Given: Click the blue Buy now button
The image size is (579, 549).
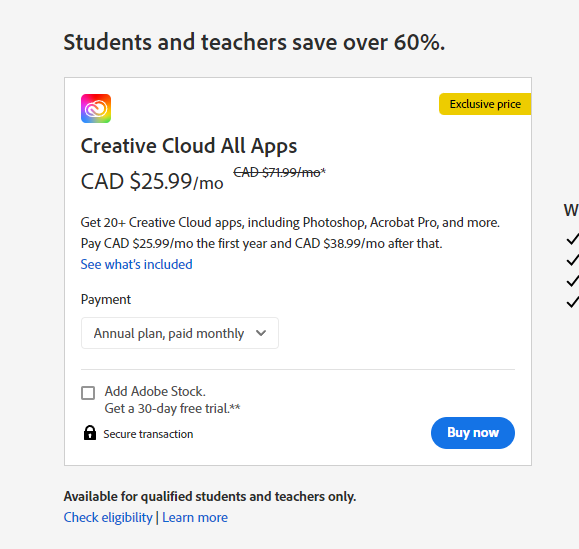Looking at the screenshot, I should [x=473, y=433].
